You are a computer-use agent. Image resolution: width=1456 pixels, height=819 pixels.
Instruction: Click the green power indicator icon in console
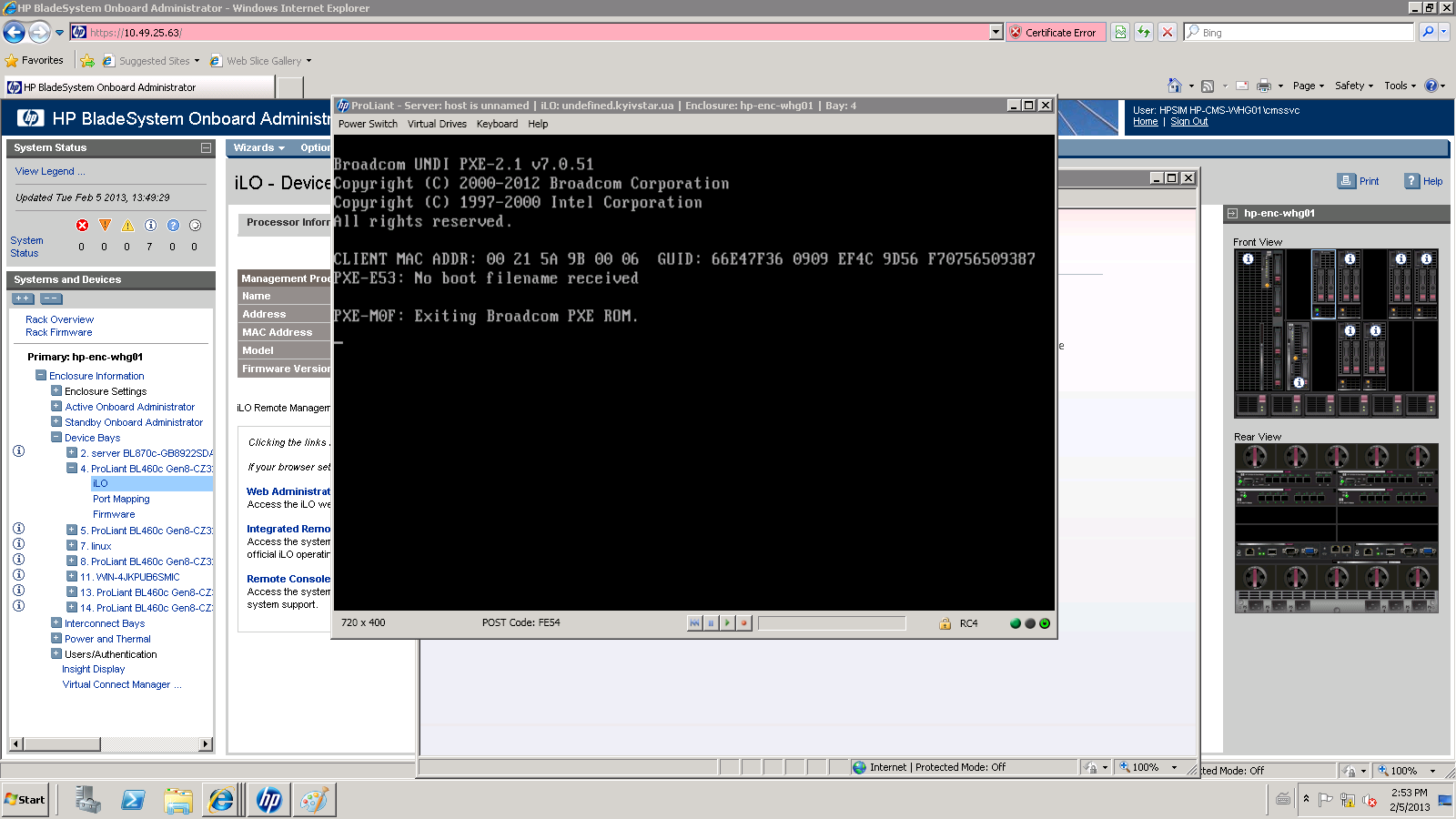pyautogui.click(x=1045, y=623)
